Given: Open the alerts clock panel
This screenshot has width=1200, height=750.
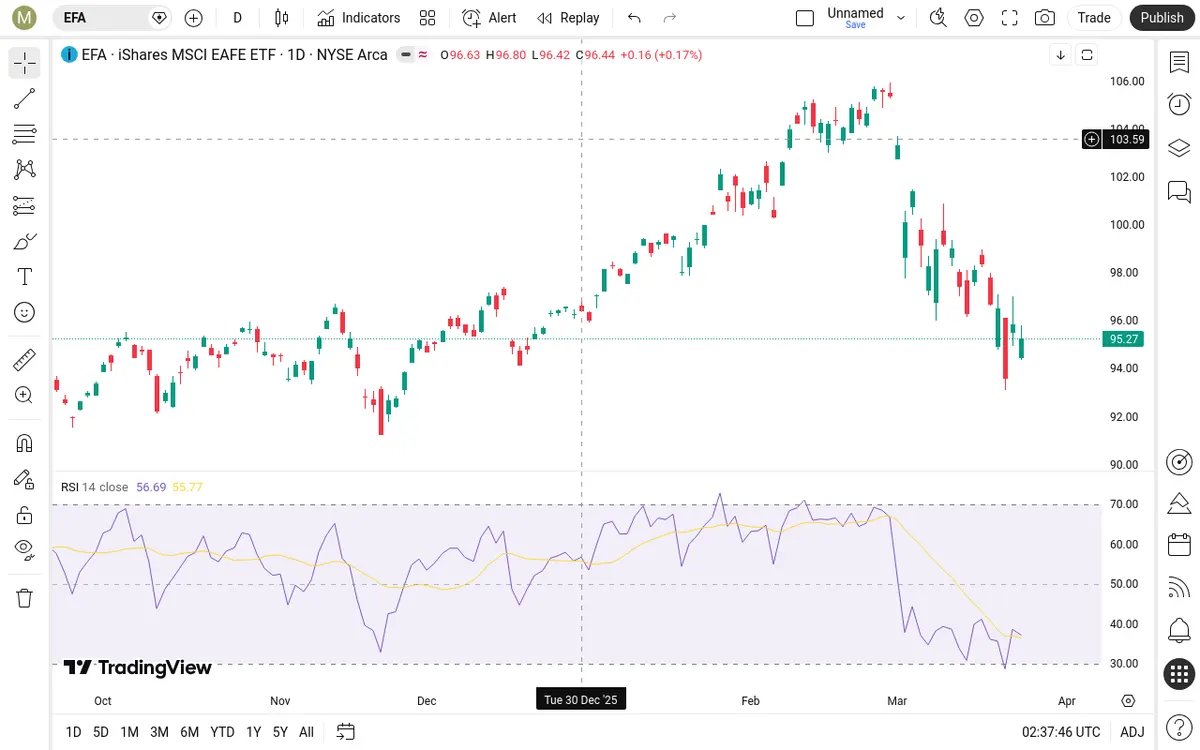Looking at the screenshot, I should click(1179, 105).
